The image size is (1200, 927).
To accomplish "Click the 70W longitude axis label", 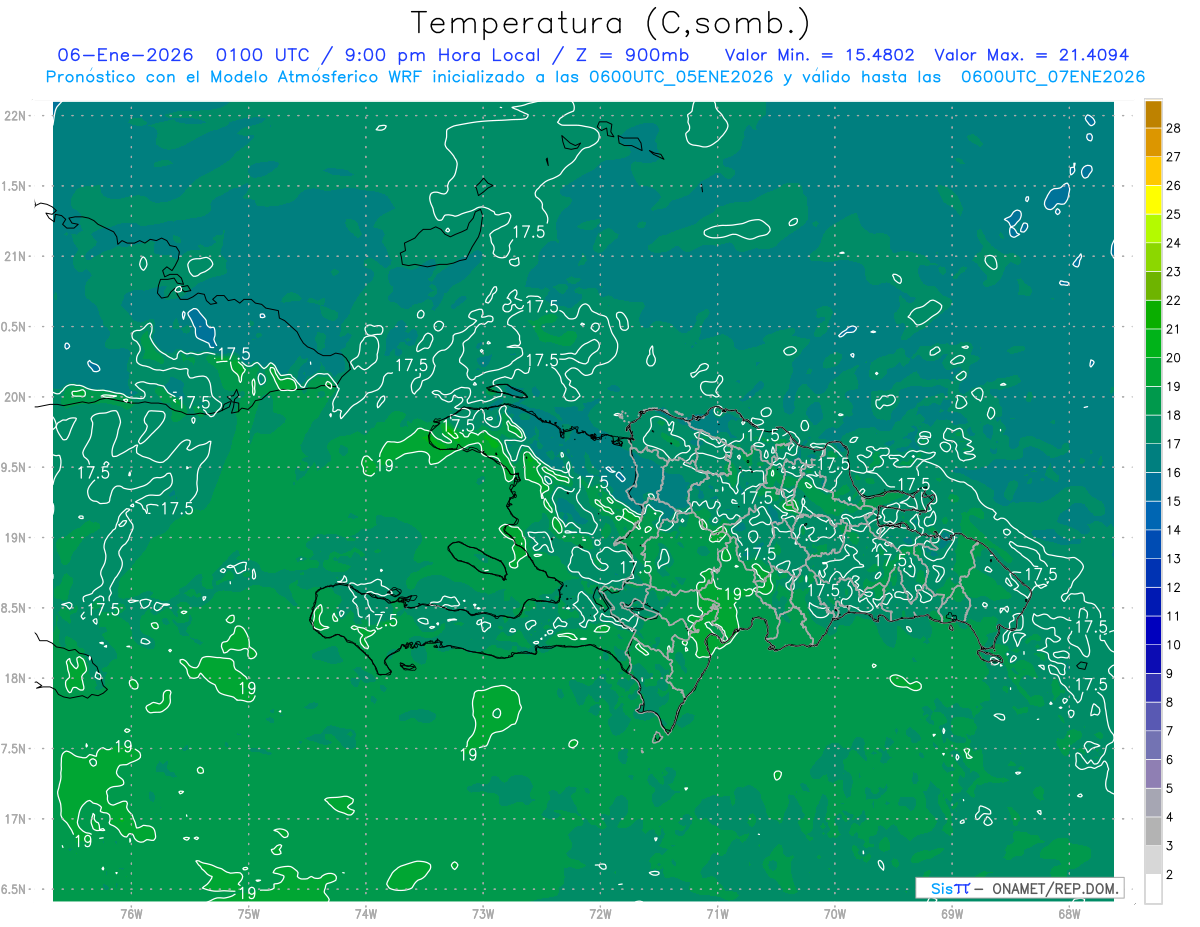I will [x=835, y=913].
